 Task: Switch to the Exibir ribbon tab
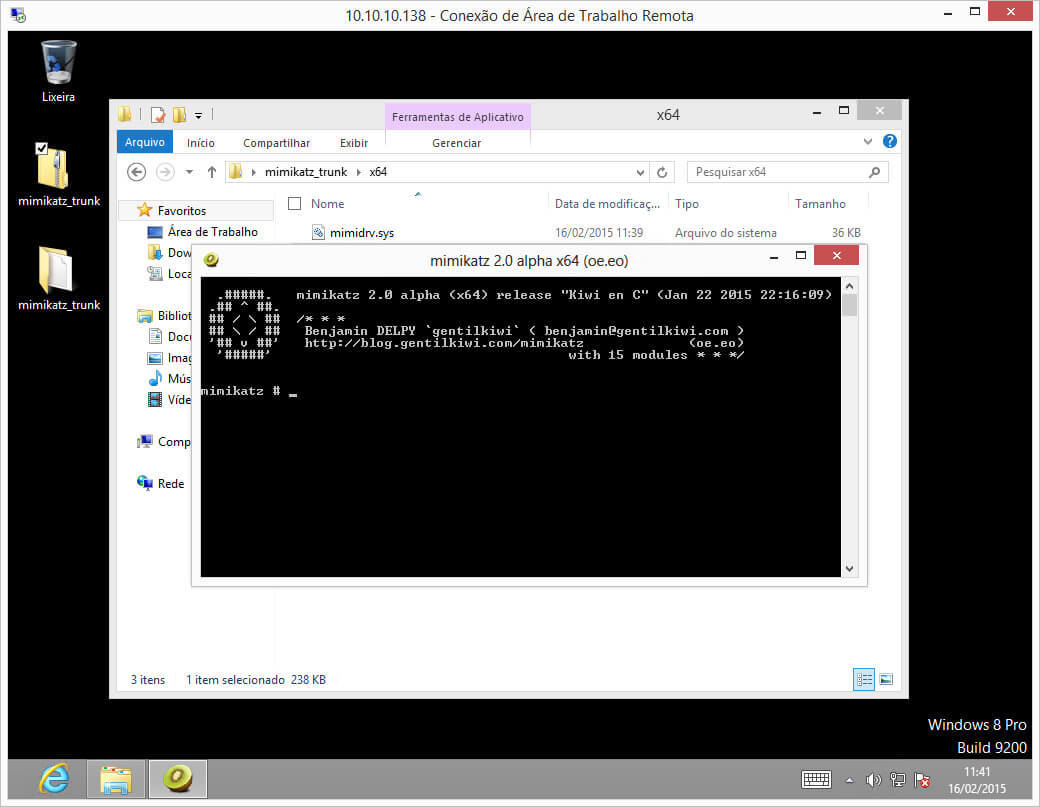point(353,142)
